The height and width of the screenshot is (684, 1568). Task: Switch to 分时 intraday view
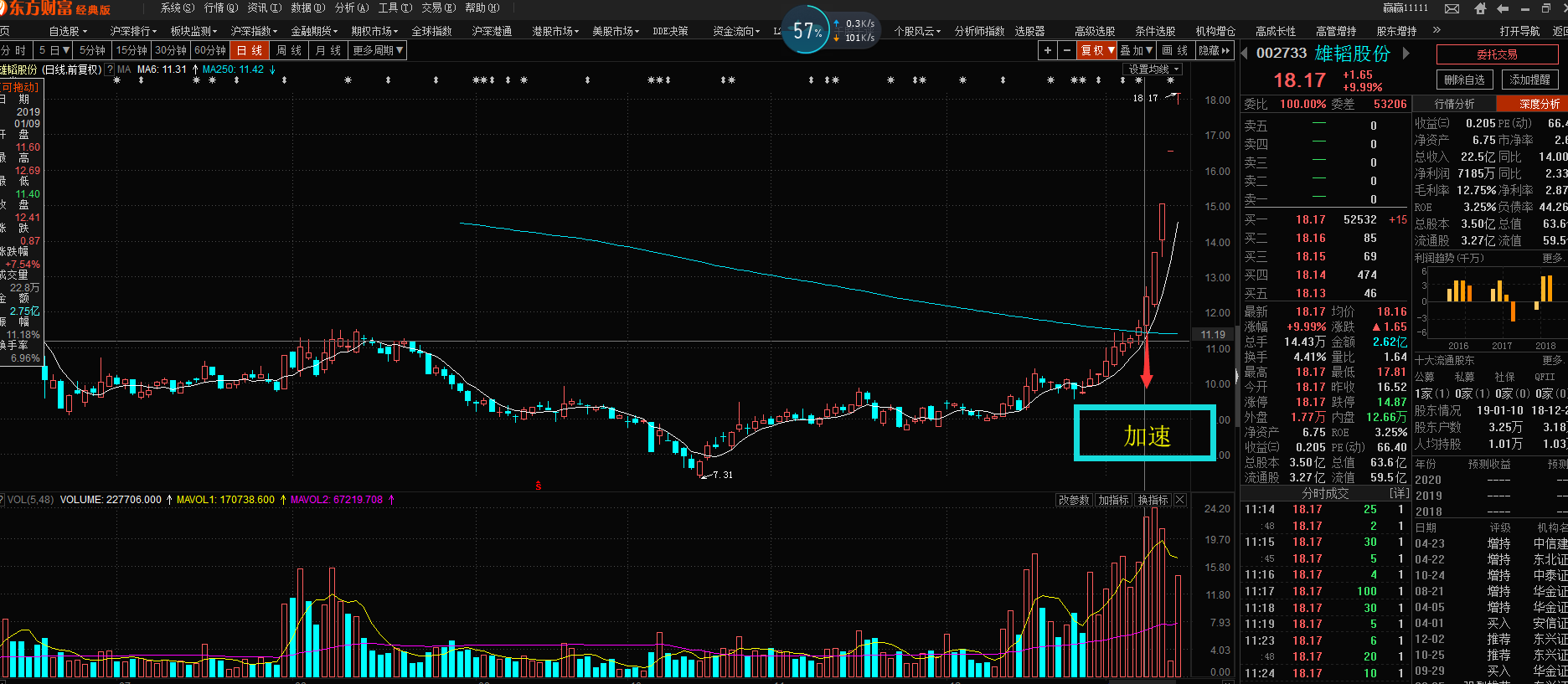coord(15,50)
